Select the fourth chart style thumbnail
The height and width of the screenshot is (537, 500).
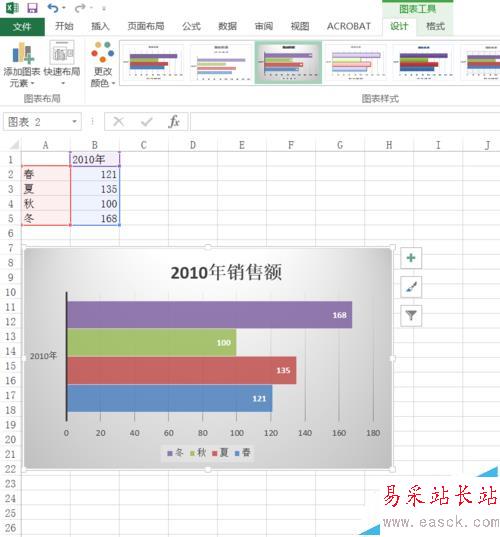click(356, 62)
